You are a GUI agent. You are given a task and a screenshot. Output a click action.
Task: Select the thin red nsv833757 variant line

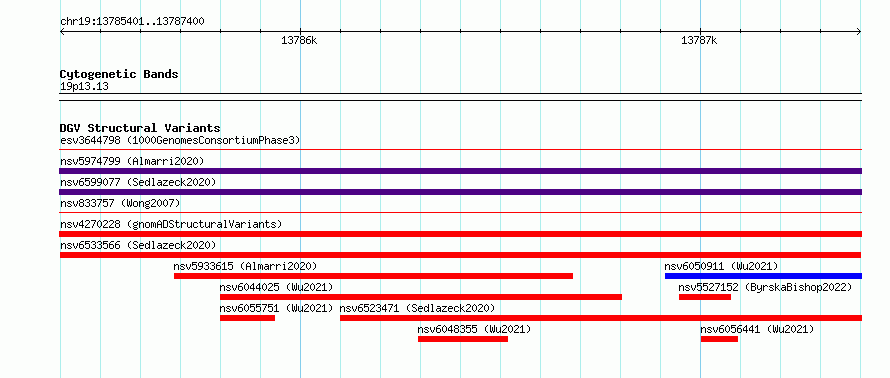click(461, 213)
